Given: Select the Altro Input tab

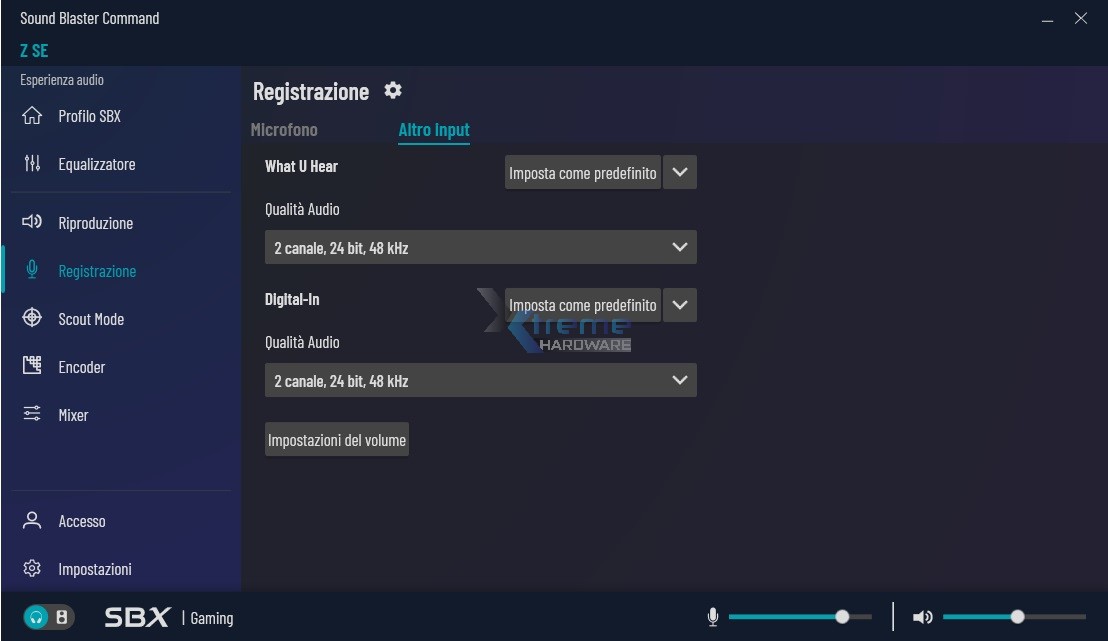Looking at the screenshot, I should click(x=434, y=130).
